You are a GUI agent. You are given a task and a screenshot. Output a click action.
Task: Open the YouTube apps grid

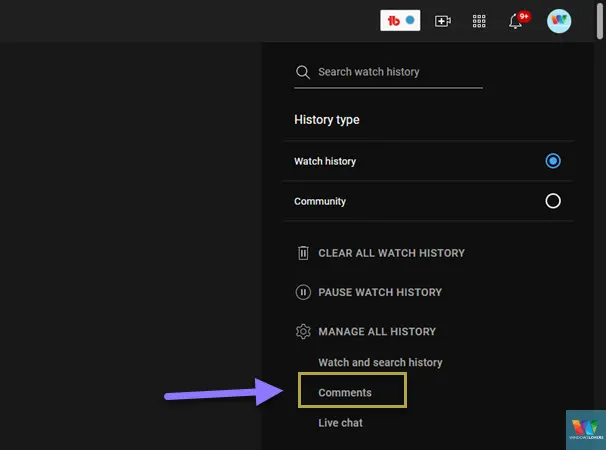(479, 21)
